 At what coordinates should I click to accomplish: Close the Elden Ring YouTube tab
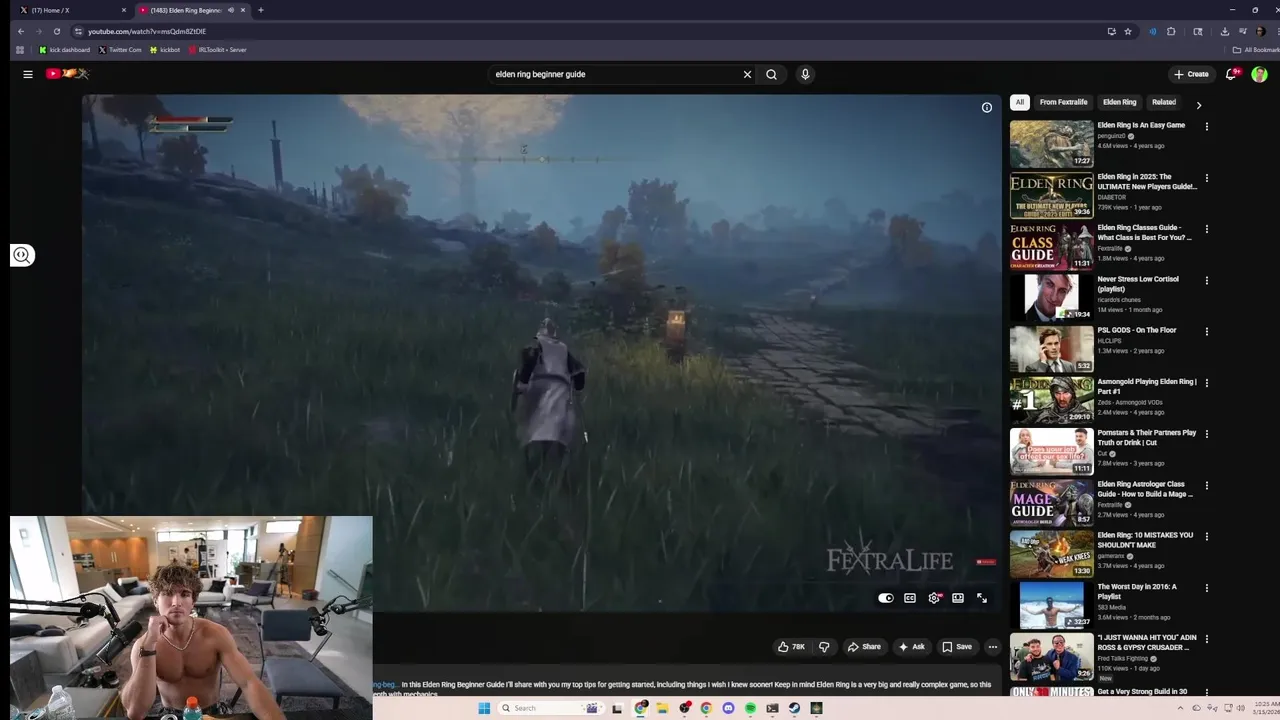tap(243, 10)
